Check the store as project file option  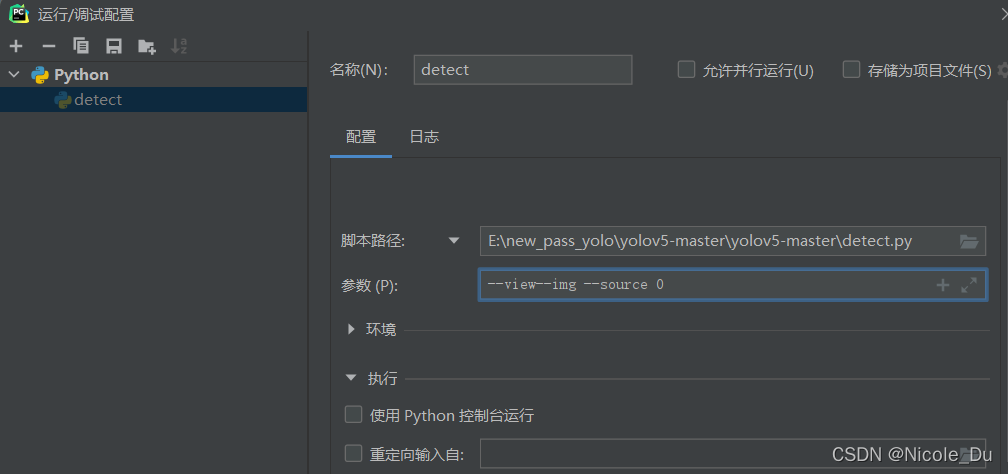[x=851, y=69]
